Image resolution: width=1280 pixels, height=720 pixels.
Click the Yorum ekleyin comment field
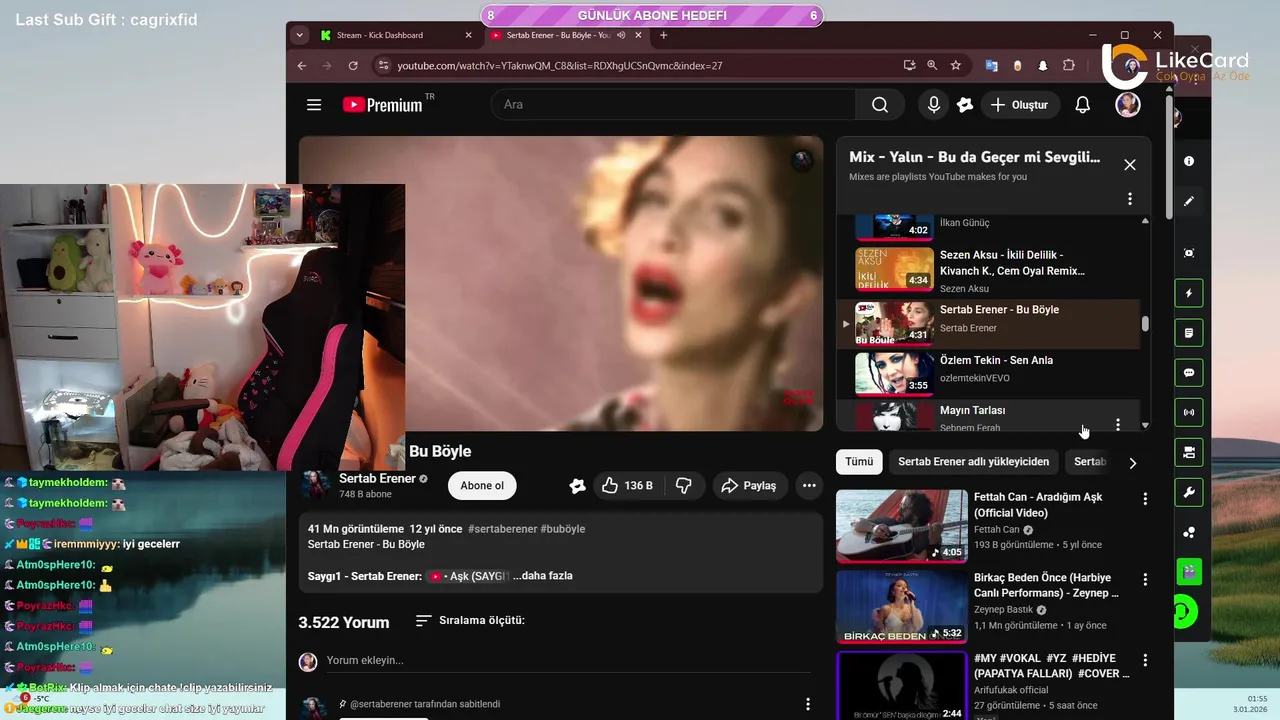pyautogui.click(x=568, y=661)
